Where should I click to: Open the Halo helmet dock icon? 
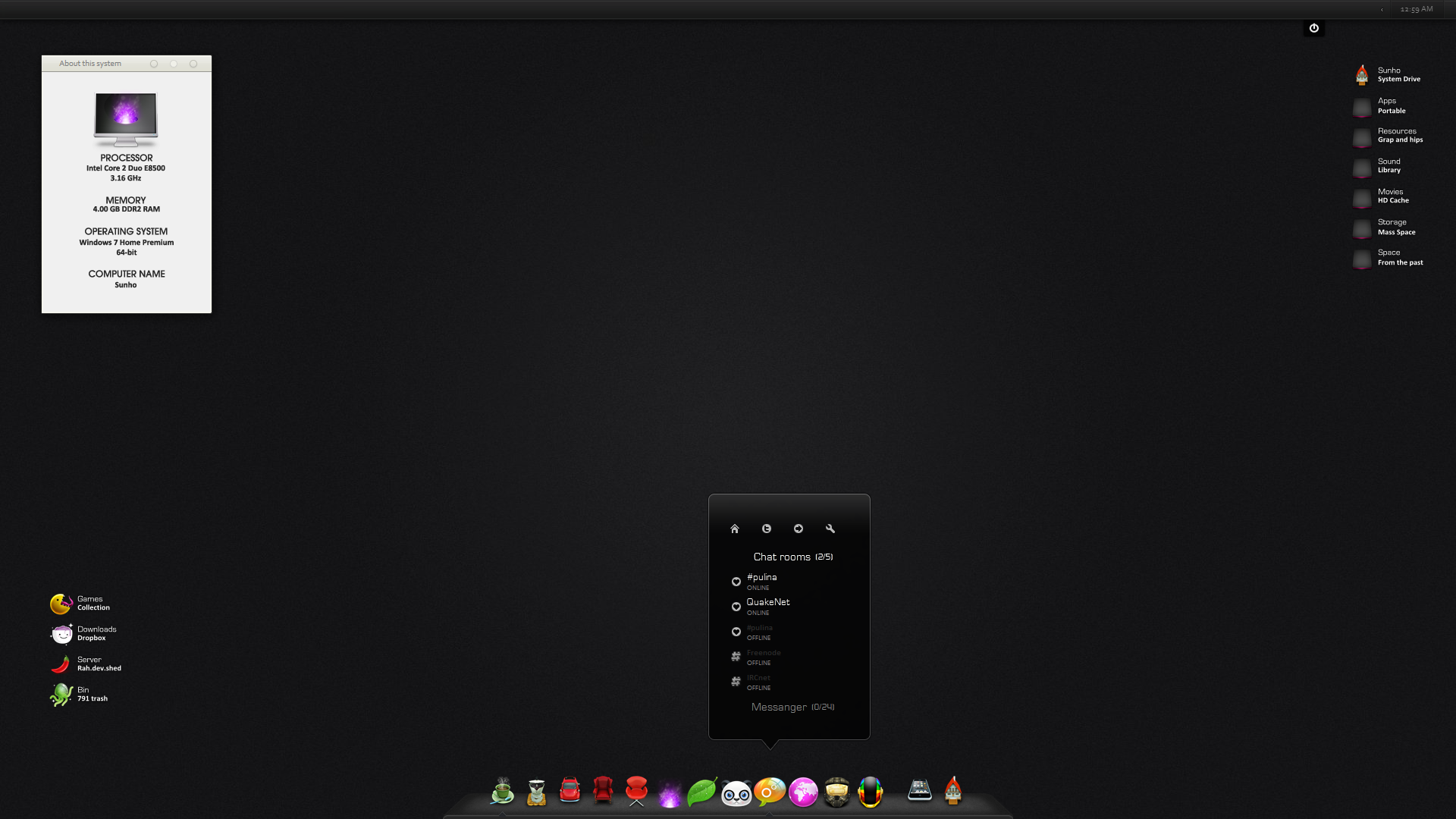(836, 792)
